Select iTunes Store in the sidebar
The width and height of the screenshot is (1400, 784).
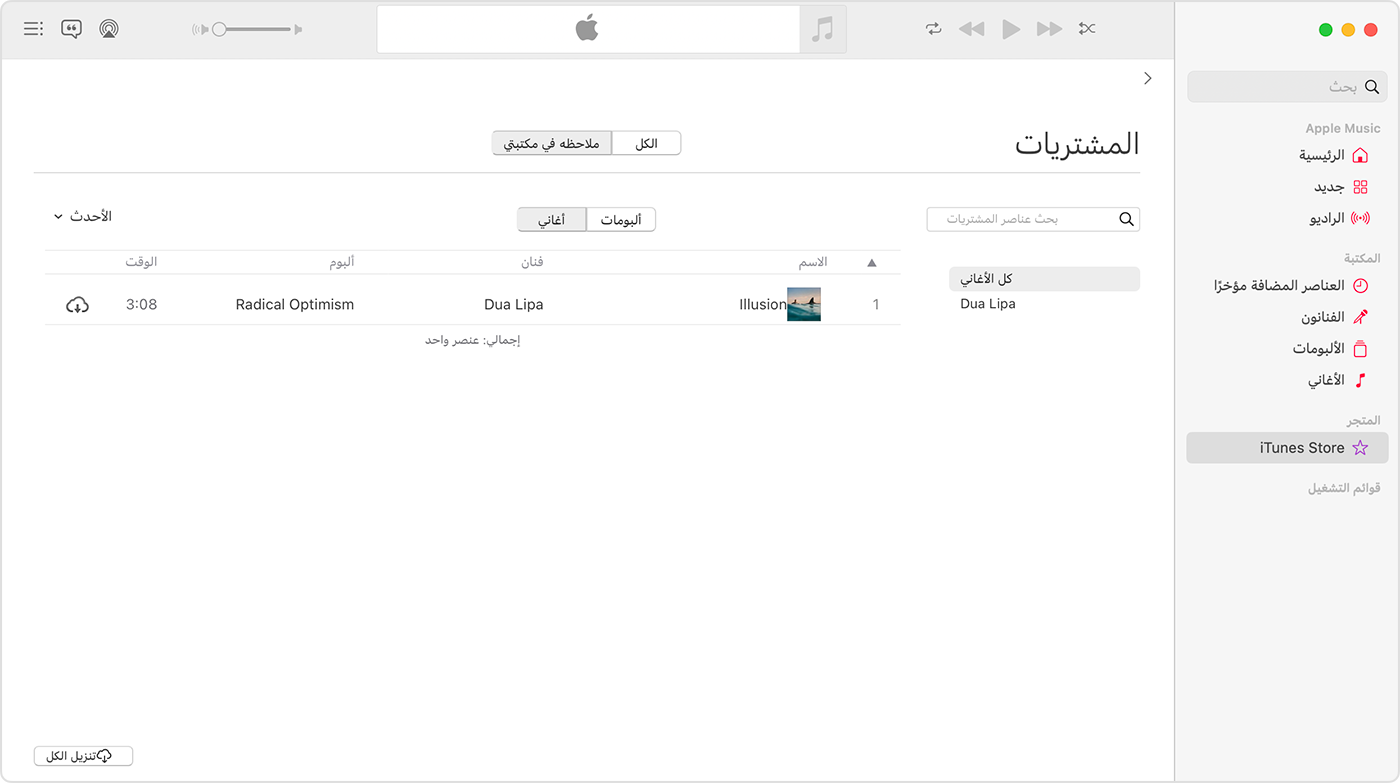click(x=1287, y=448)
